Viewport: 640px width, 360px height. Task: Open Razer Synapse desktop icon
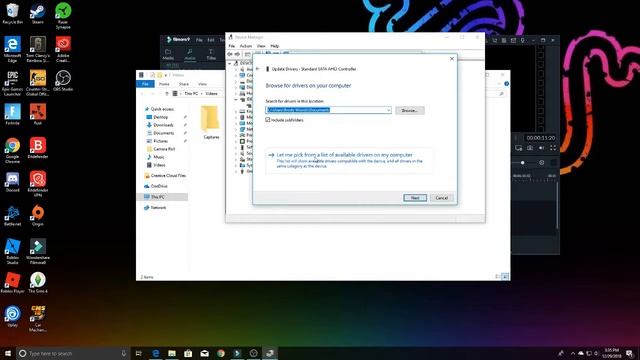coord(63,16)
